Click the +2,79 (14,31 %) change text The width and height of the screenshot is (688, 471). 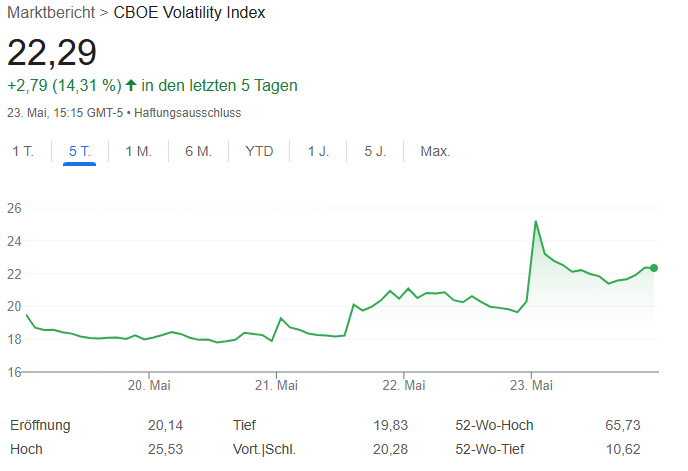pos(64,86)
